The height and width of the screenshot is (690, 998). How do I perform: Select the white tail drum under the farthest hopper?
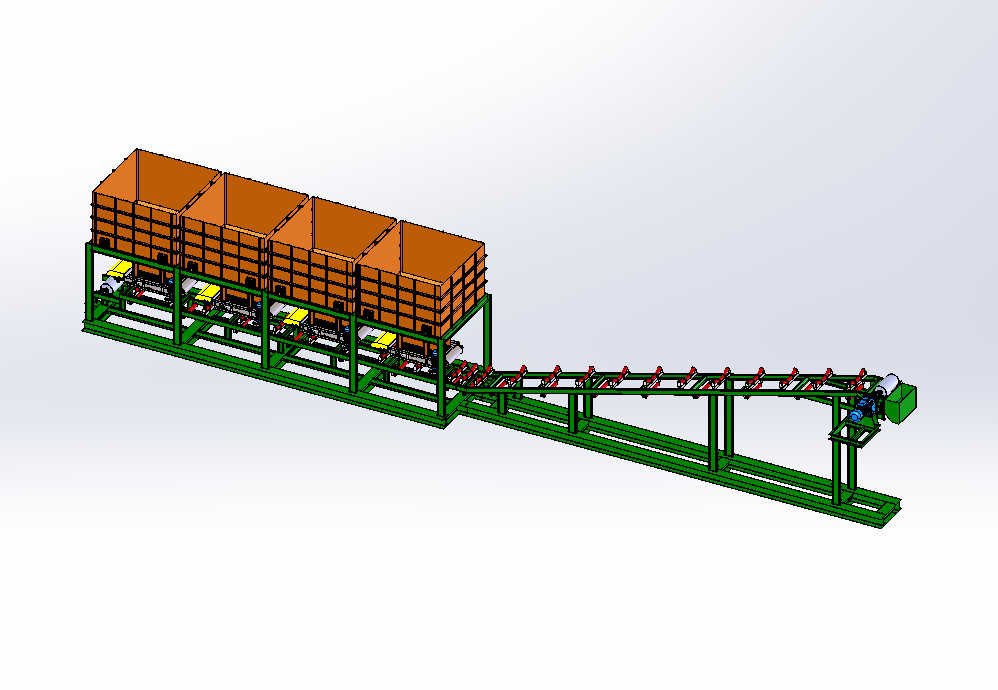pos(115,284)
